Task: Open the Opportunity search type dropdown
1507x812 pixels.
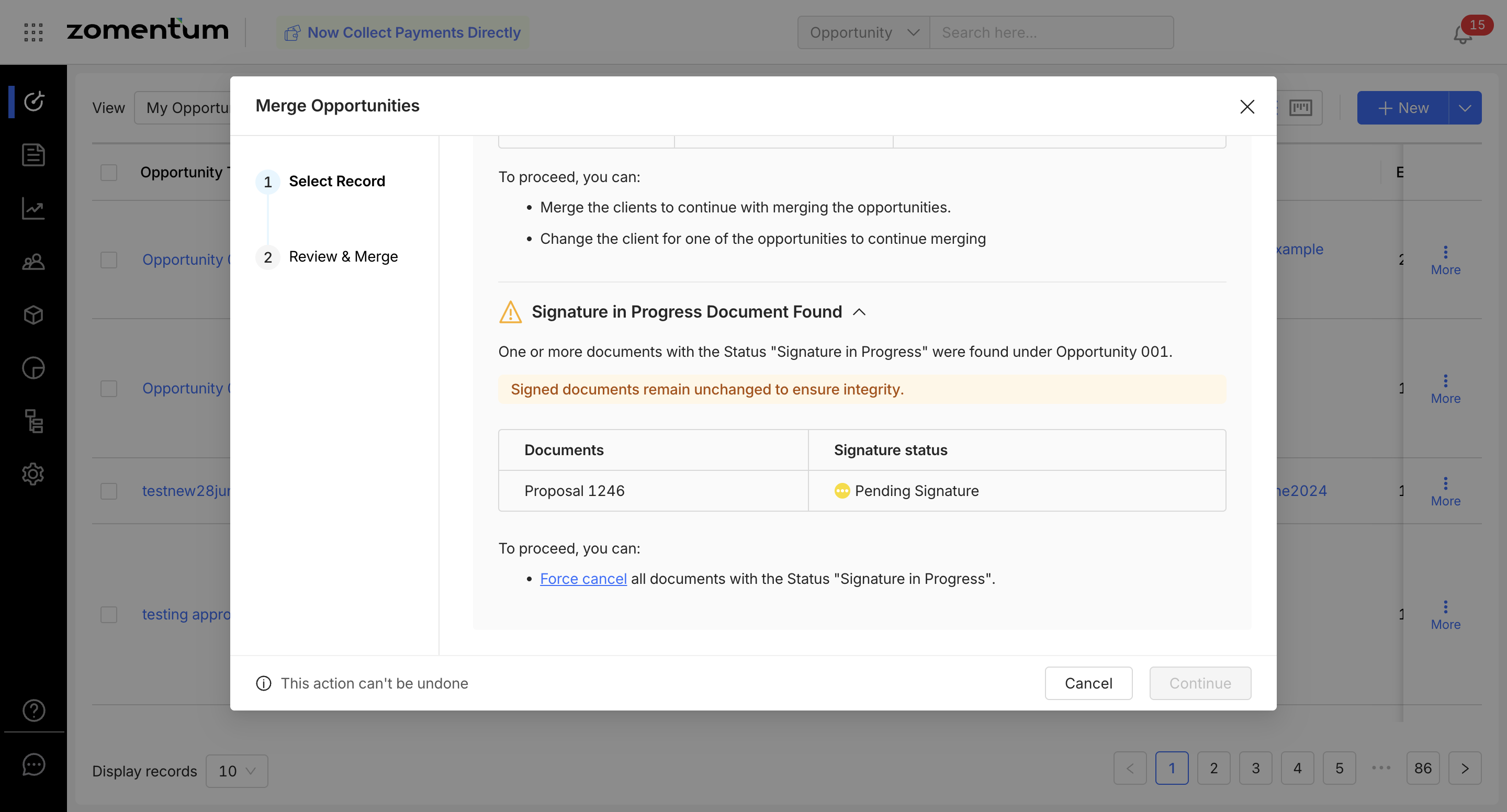Action: pyautogui.click(x=863, y=32)
